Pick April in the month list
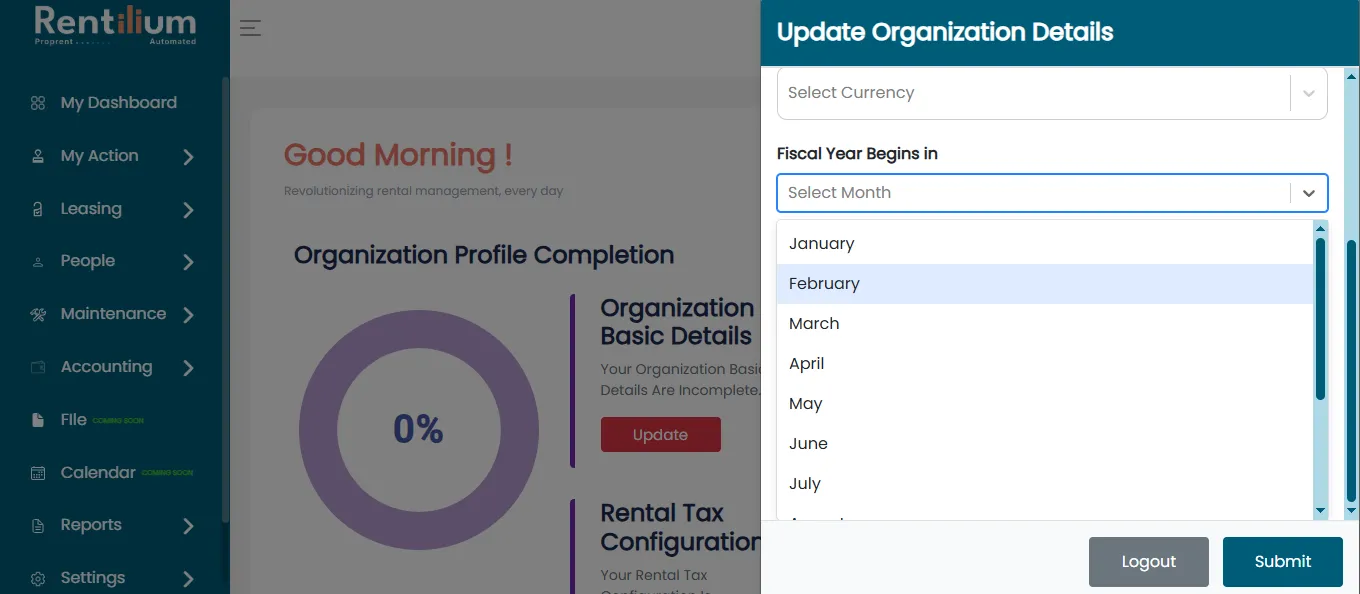Image resolution: width=1360 pixels, height=594 pixels. (1045, 364)
